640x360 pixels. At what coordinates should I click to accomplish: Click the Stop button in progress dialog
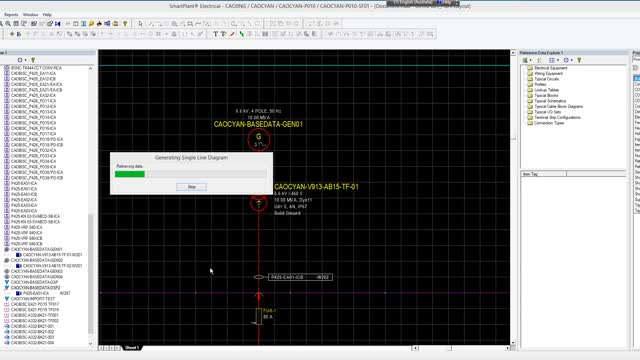click(x=191, y=187)
